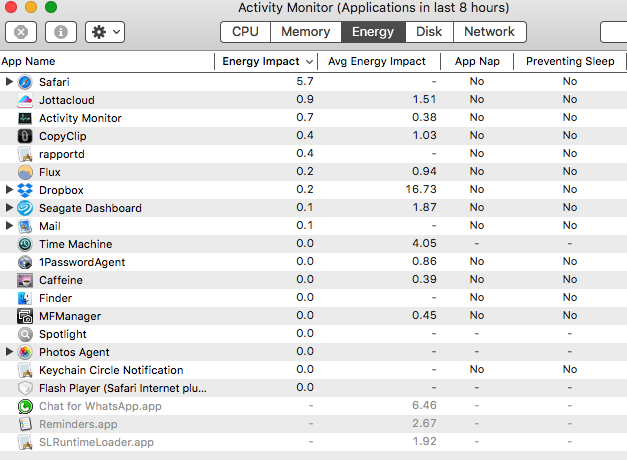Viewport: 627px width, 460px height.
Task: Expand the Seagate Dashboard row
Action: click(x=9, y=208)
